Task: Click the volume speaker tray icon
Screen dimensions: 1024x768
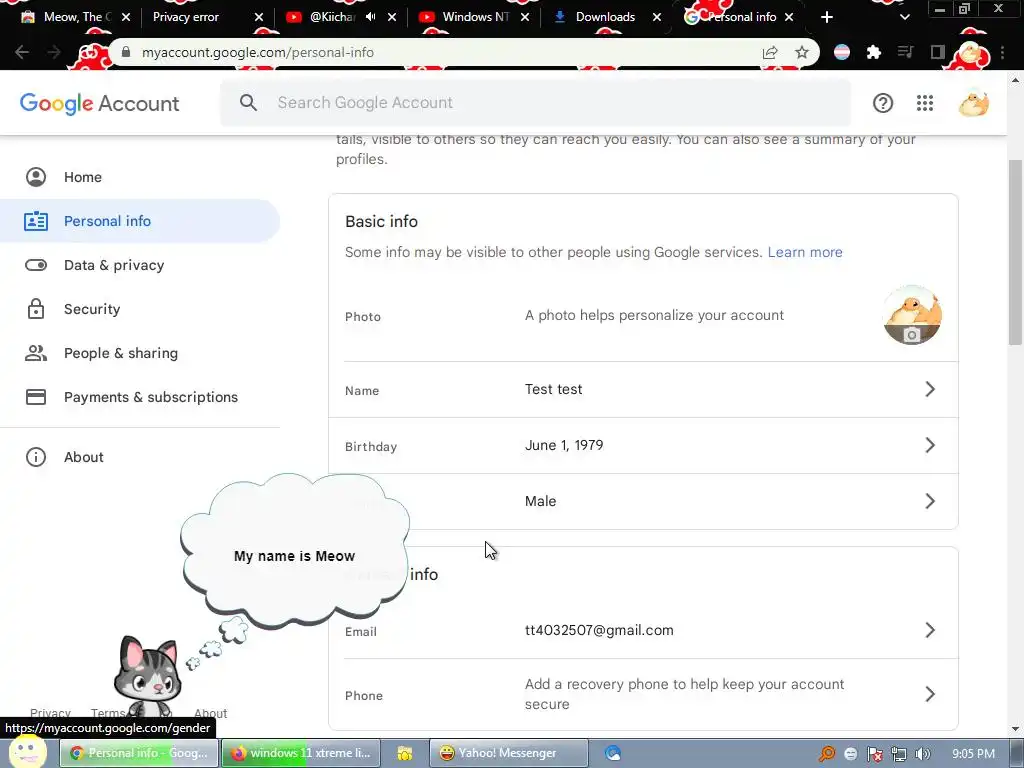Action: click(922, 754)
